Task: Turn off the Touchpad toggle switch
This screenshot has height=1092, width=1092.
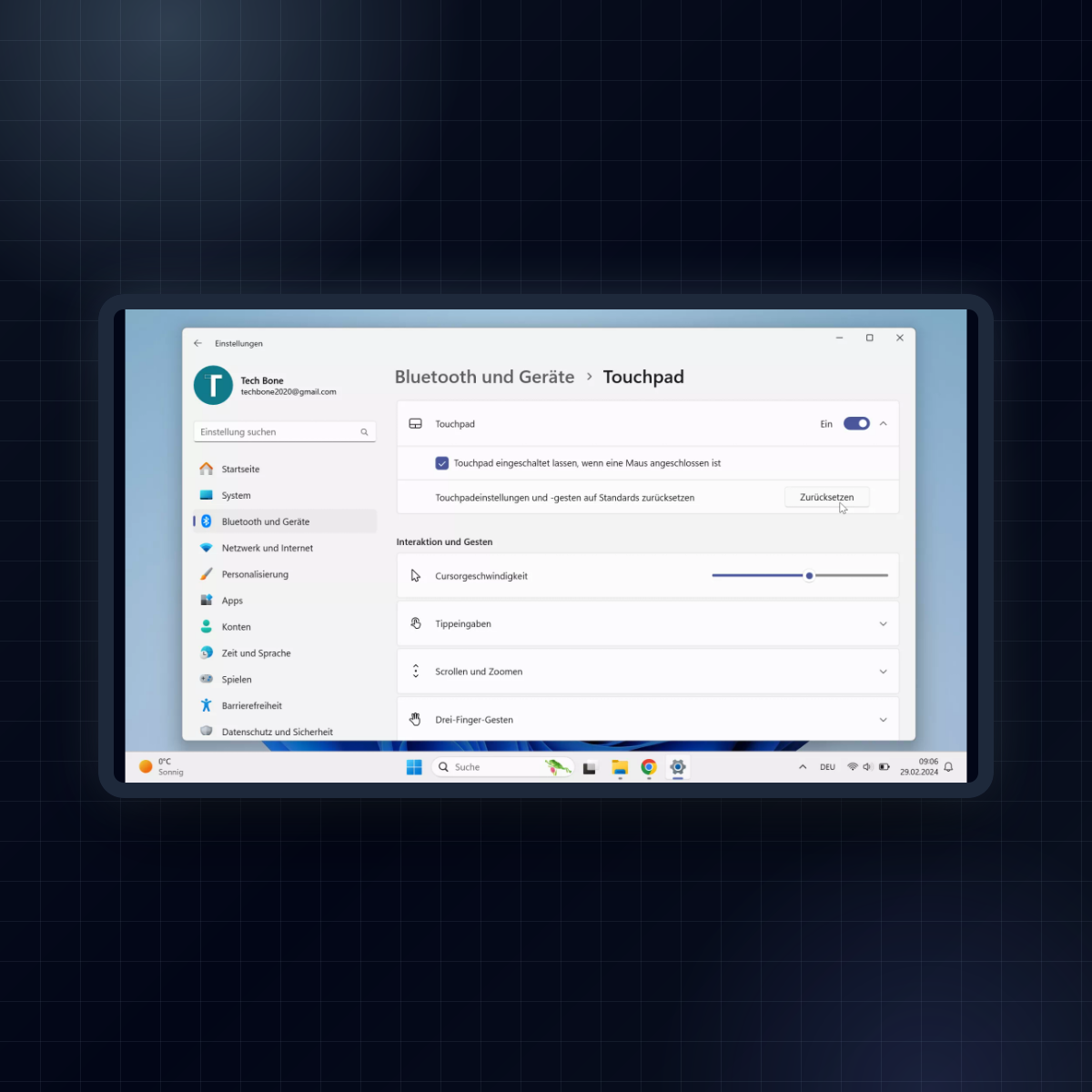Action: pyautogui.click(x=856, y=423)
